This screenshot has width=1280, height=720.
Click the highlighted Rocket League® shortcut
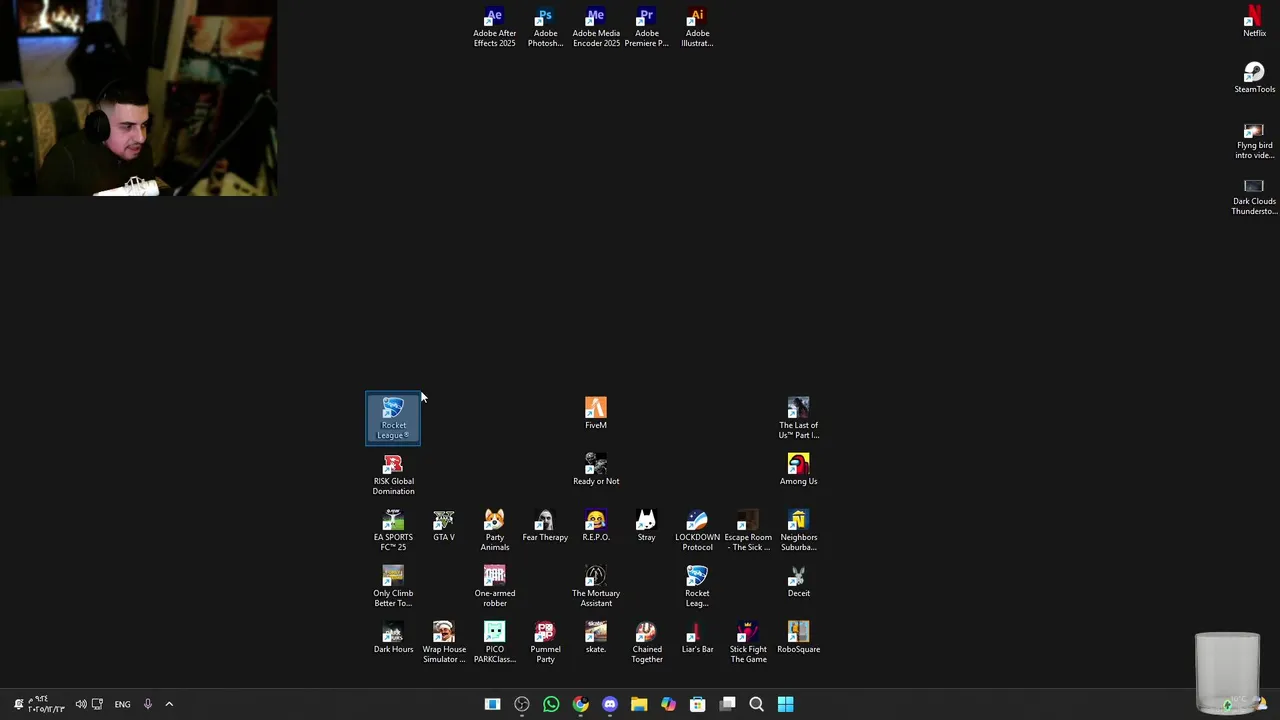coord(393,418)
